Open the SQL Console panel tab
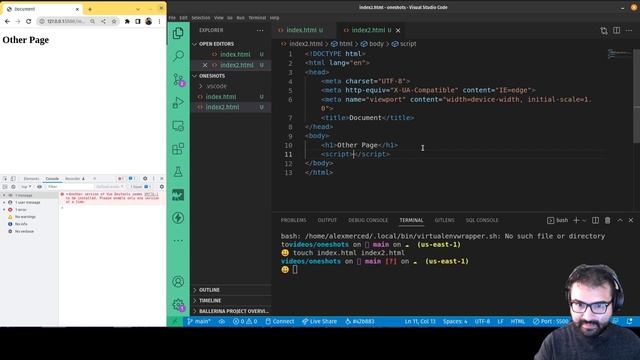The width and height of the screenshot is (640, 360). point(482,220)
